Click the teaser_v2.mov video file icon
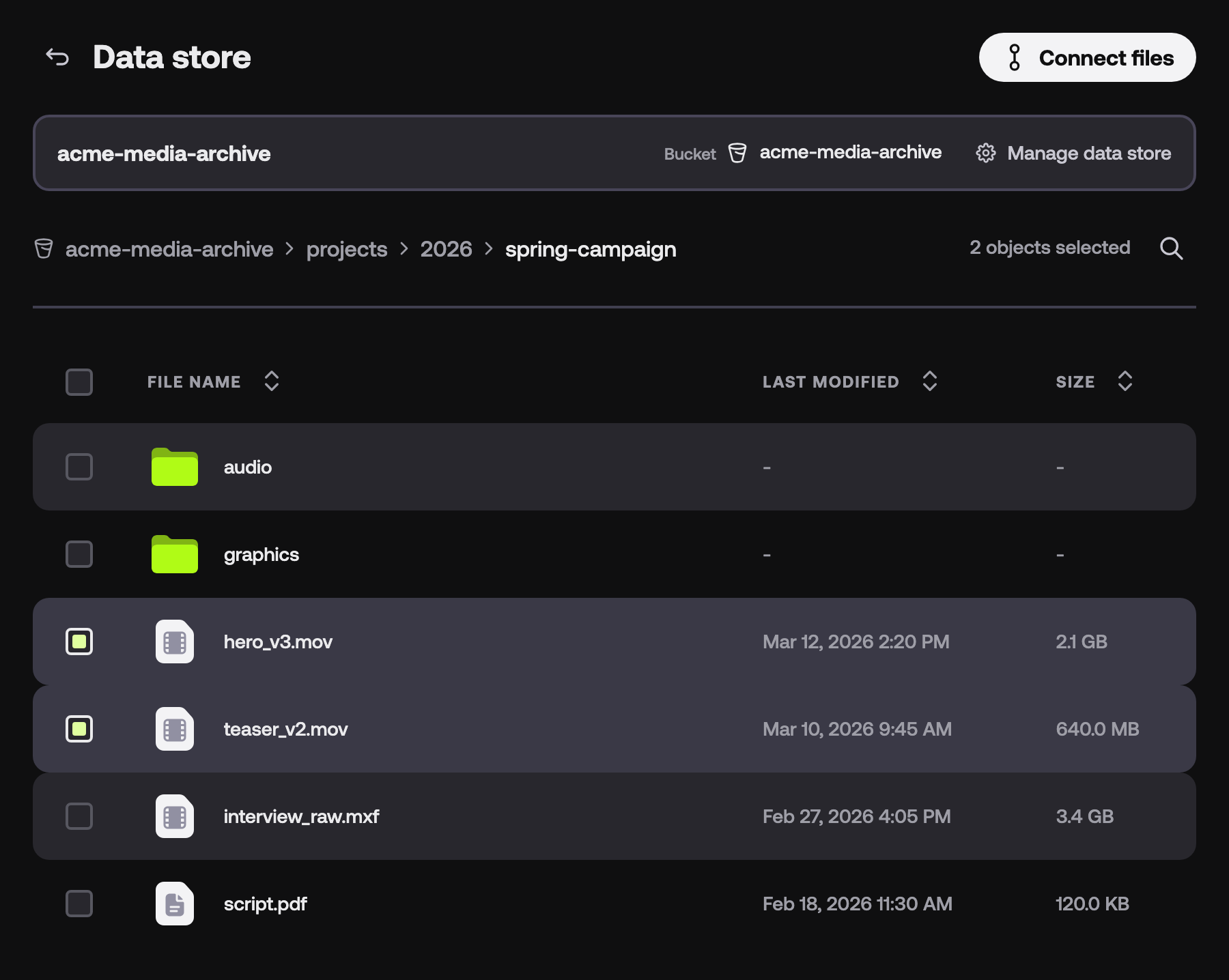Image resolution: width=1229 pixels, height=980 pixels. [x=175, y=729]
